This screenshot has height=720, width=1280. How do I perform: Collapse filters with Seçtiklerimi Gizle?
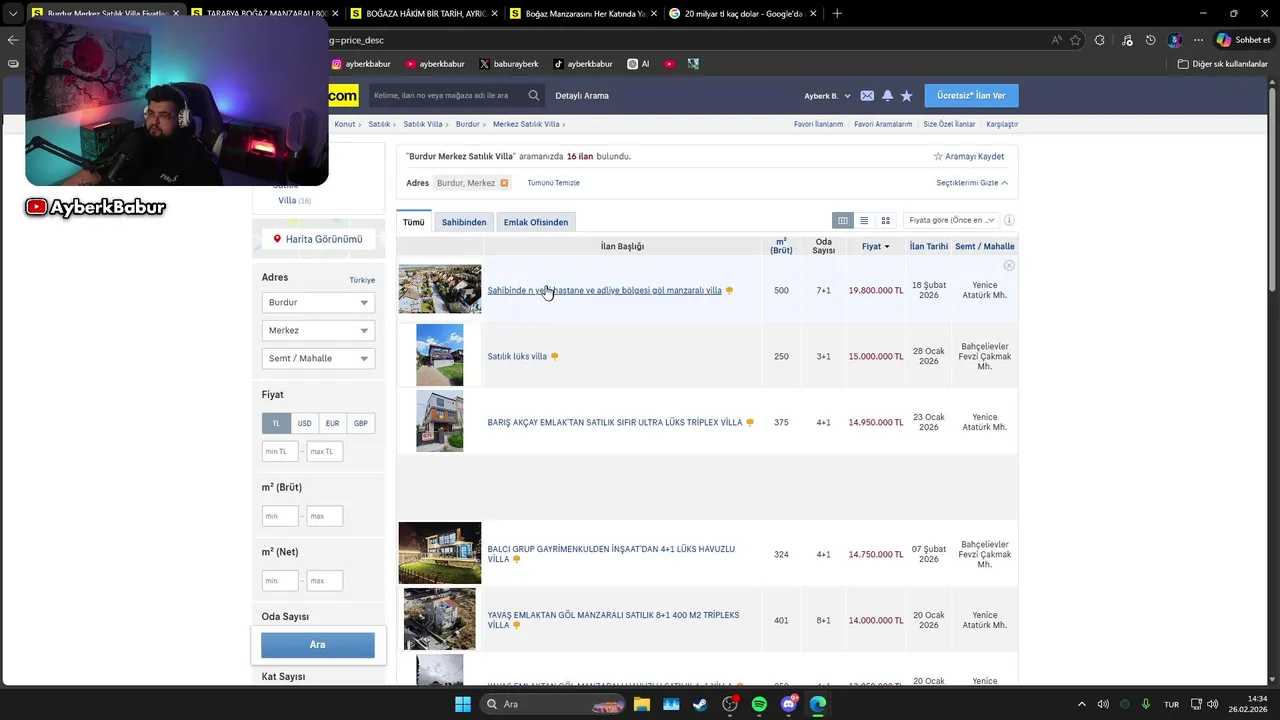point(972,183)
